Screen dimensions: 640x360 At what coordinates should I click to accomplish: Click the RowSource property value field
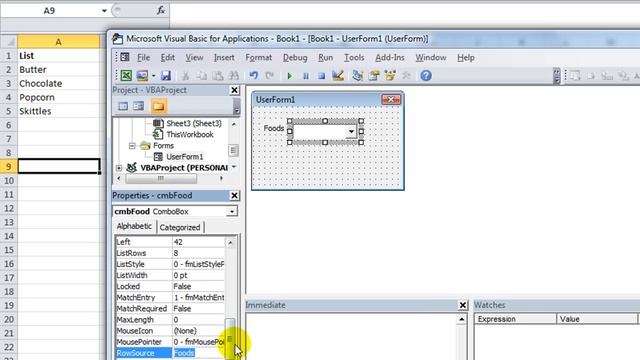pos(198,353)
